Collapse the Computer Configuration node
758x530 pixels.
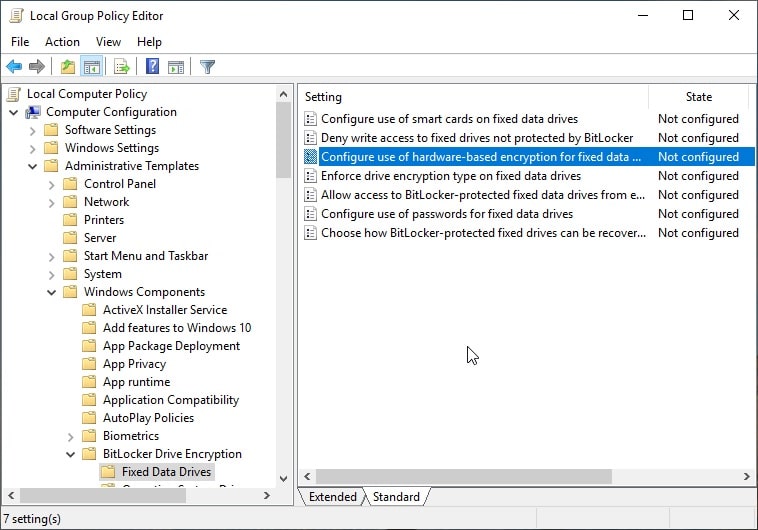[14, 113]
